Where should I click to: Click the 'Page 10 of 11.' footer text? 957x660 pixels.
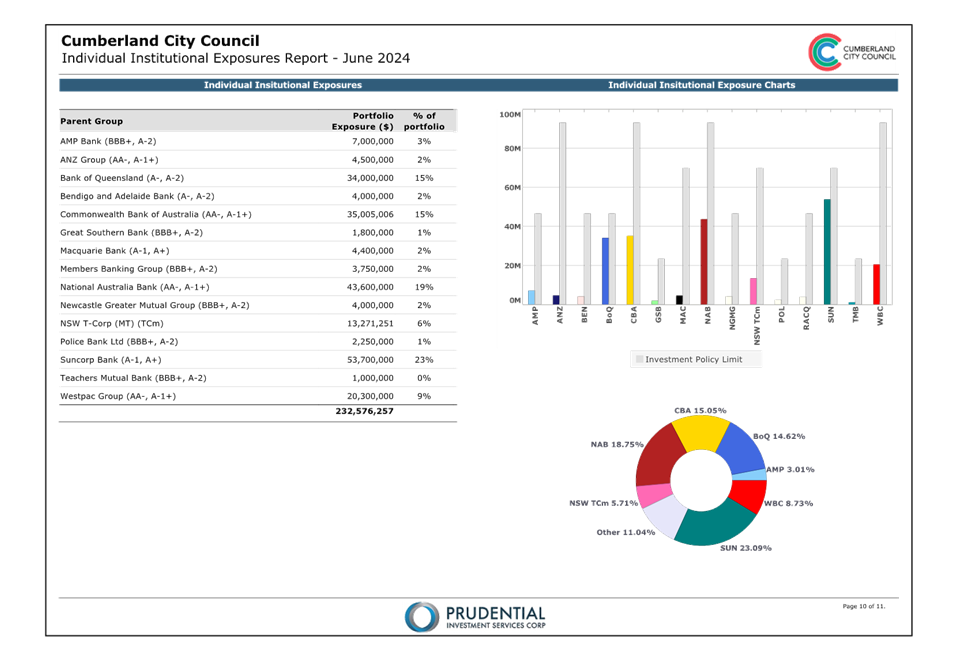click(864, 606)
